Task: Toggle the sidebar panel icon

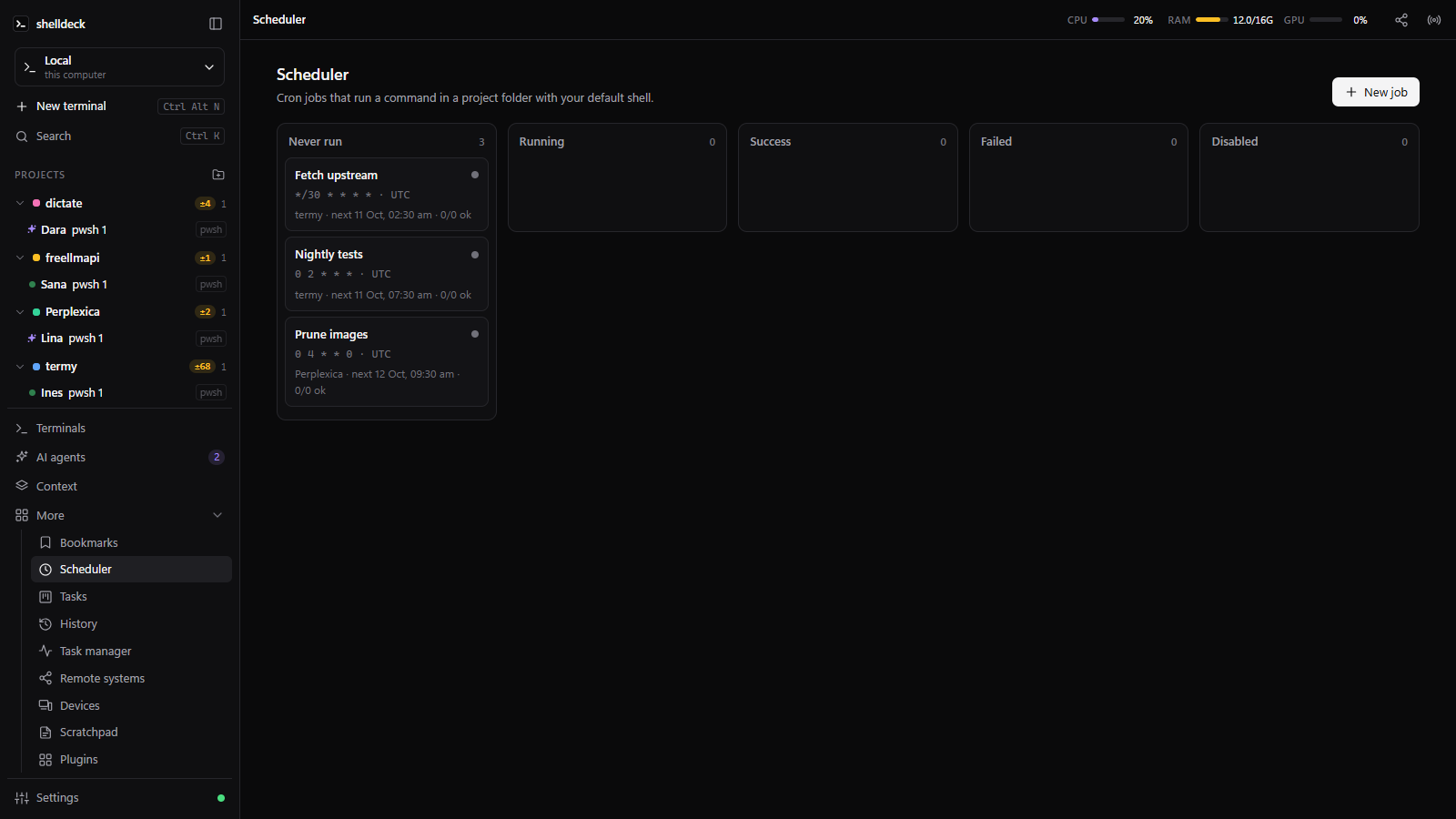Action: point(216,24)
